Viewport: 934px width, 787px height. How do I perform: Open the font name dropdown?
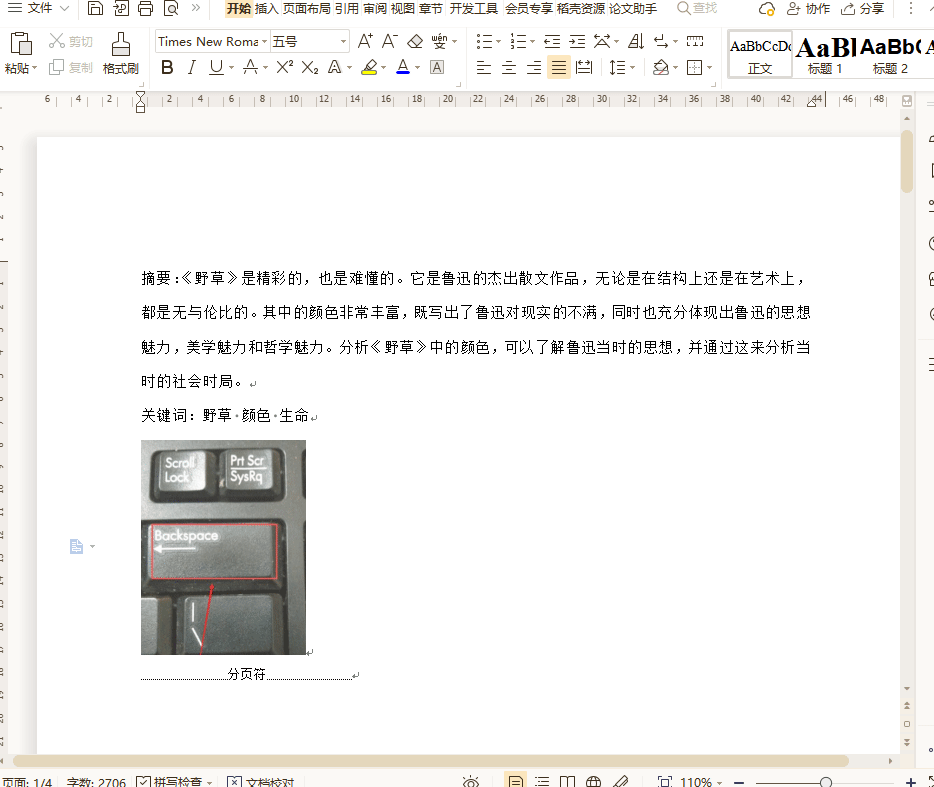[x=264, y=42]
